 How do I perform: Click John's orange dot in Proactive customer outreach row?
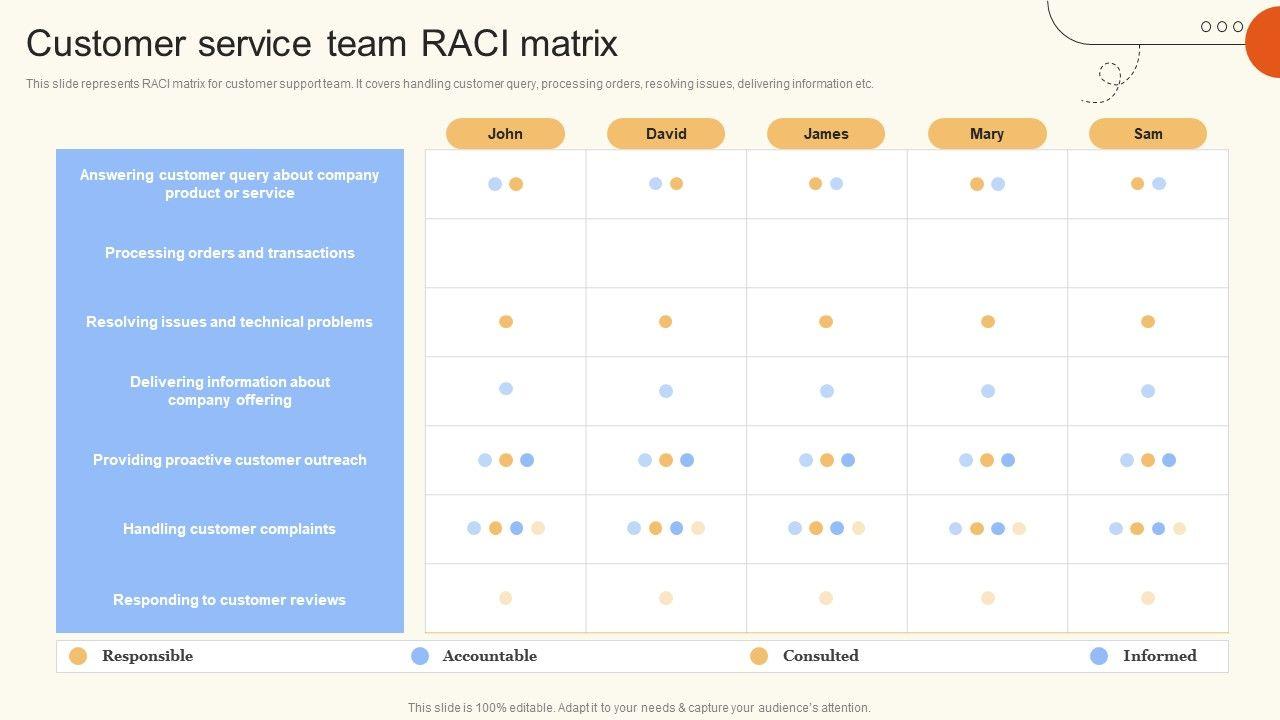coord(506,460)
